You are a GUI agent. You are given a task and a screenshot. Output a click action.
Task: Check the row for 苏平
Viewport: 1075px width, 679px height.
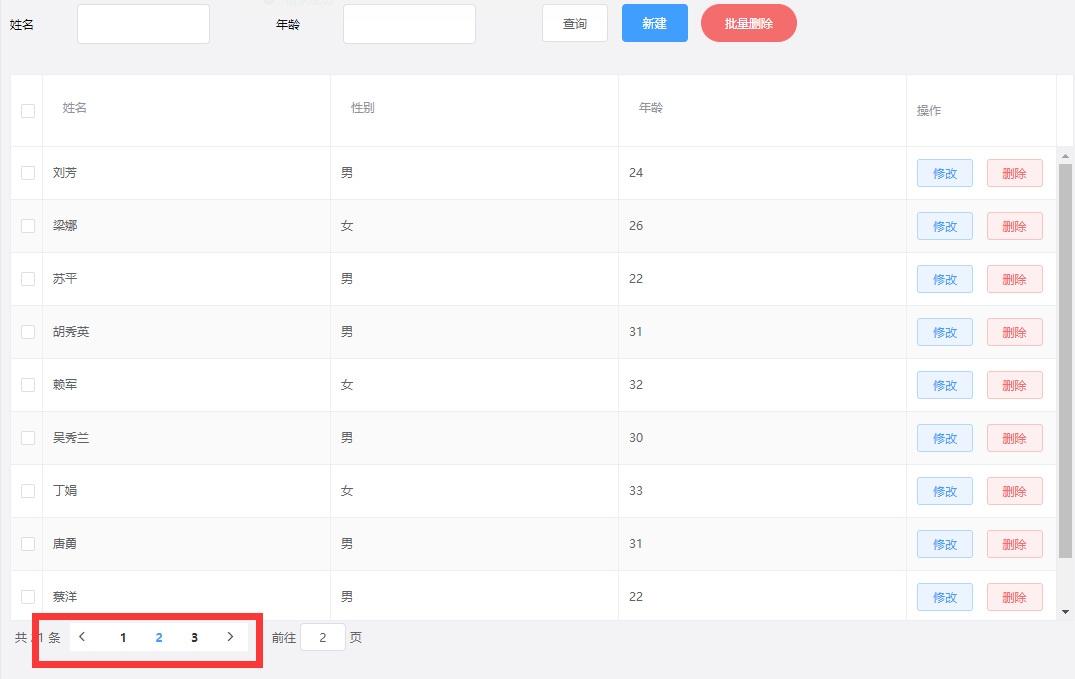[28, 278]
